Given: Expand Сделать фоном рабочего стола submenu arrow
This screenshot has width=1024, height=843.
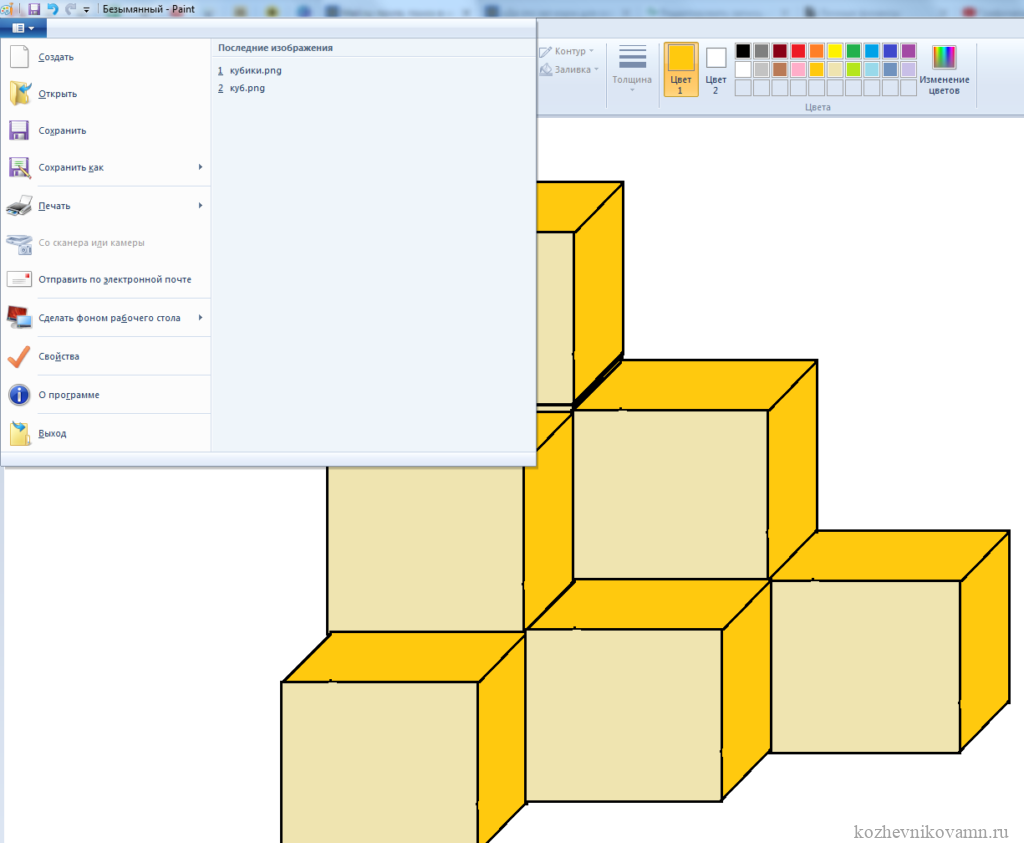Looking at the screenshot, I should (200, 318).
